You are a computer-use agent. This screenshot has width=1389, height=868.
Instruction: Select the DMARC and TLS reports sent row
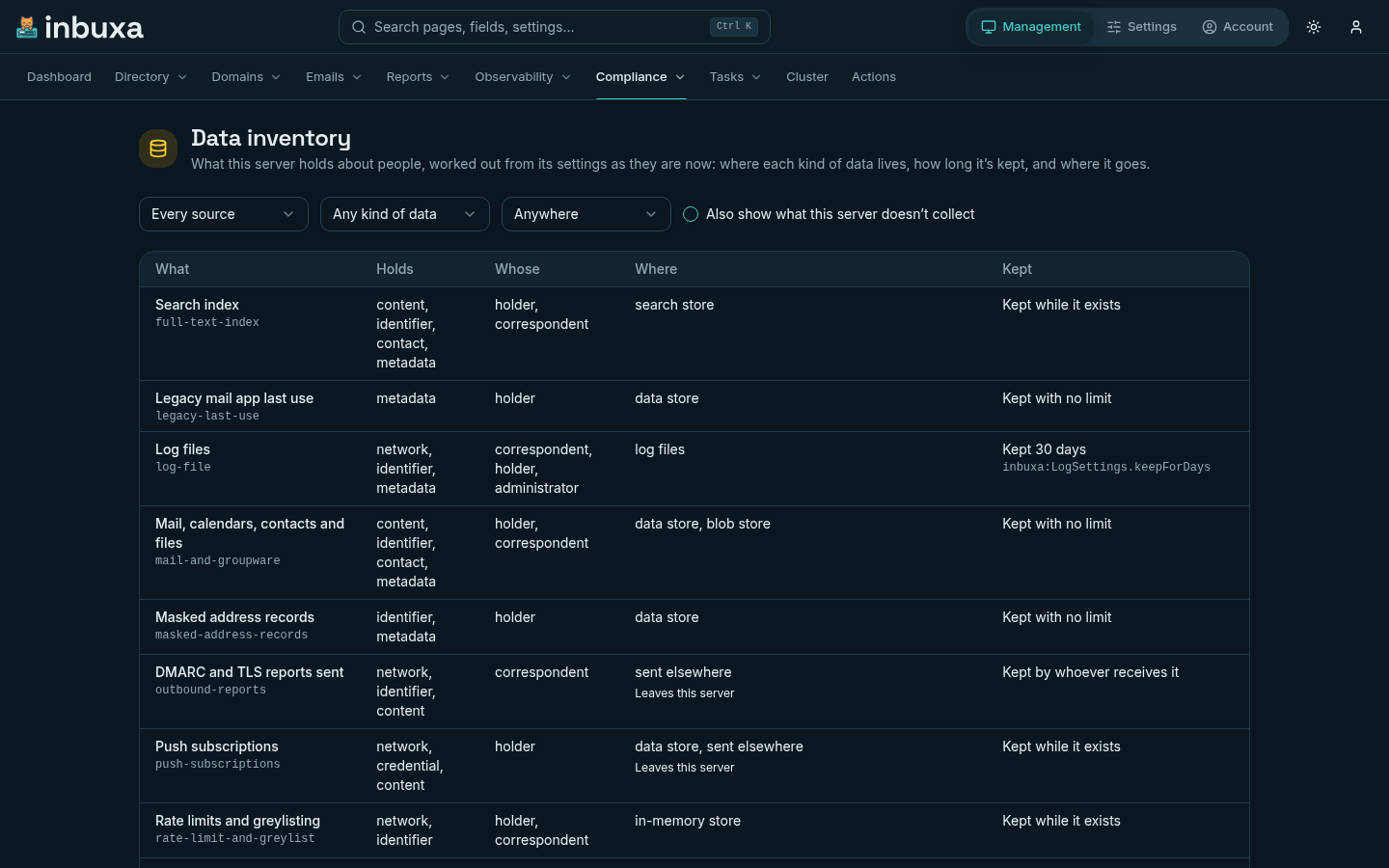click(694, 692)
